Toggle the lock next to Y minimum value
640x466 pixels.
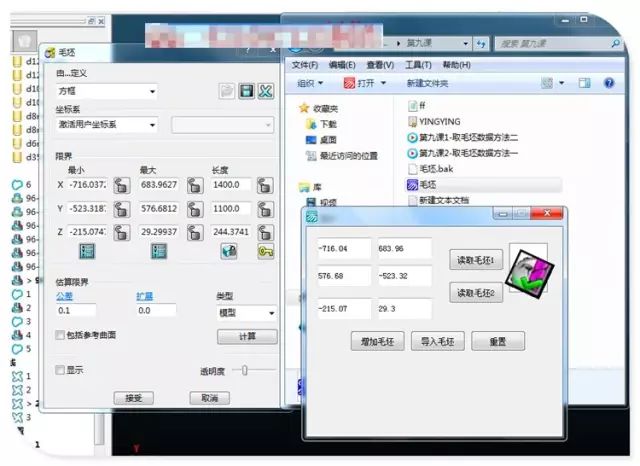[x=122, y=209]
